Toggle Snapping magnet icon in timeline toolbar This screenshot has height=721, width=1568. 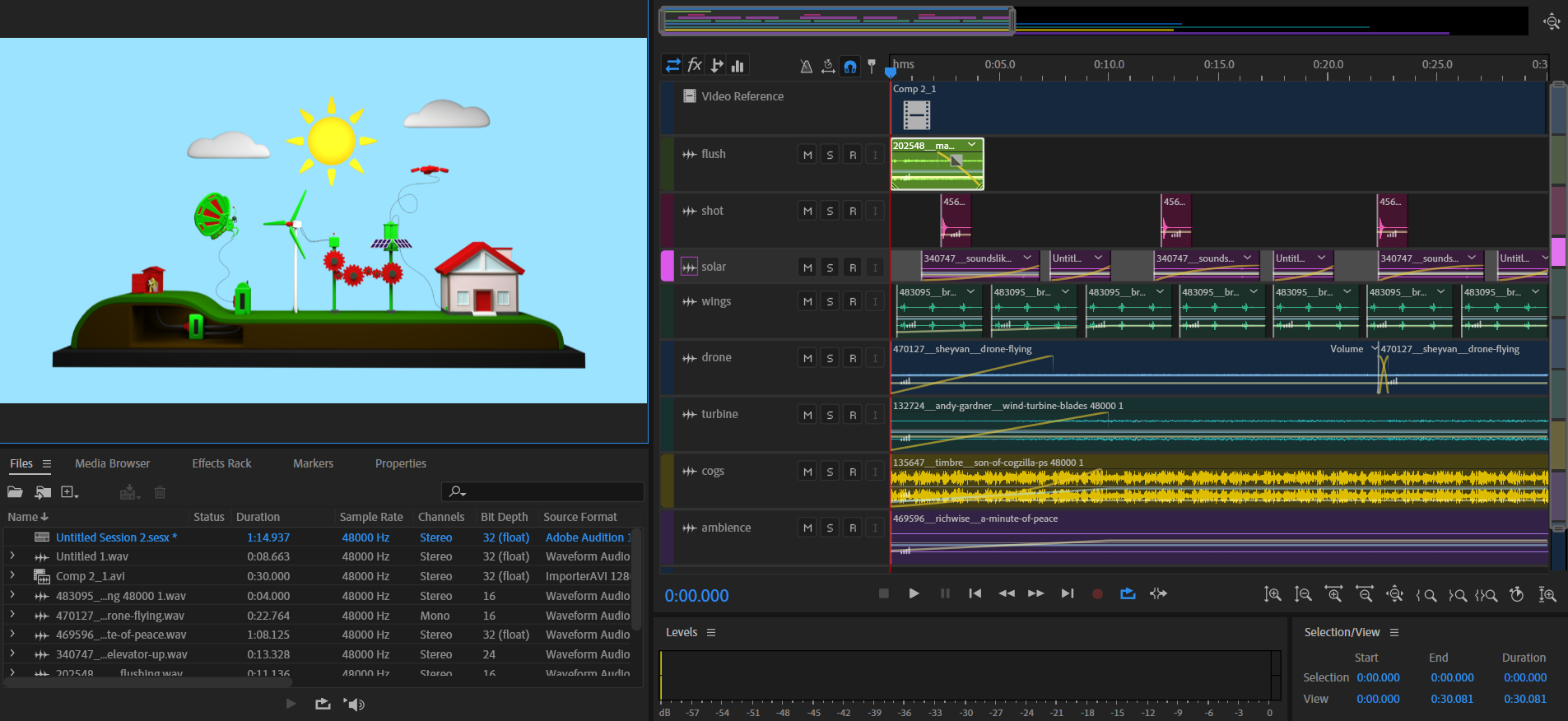point(850,66)
